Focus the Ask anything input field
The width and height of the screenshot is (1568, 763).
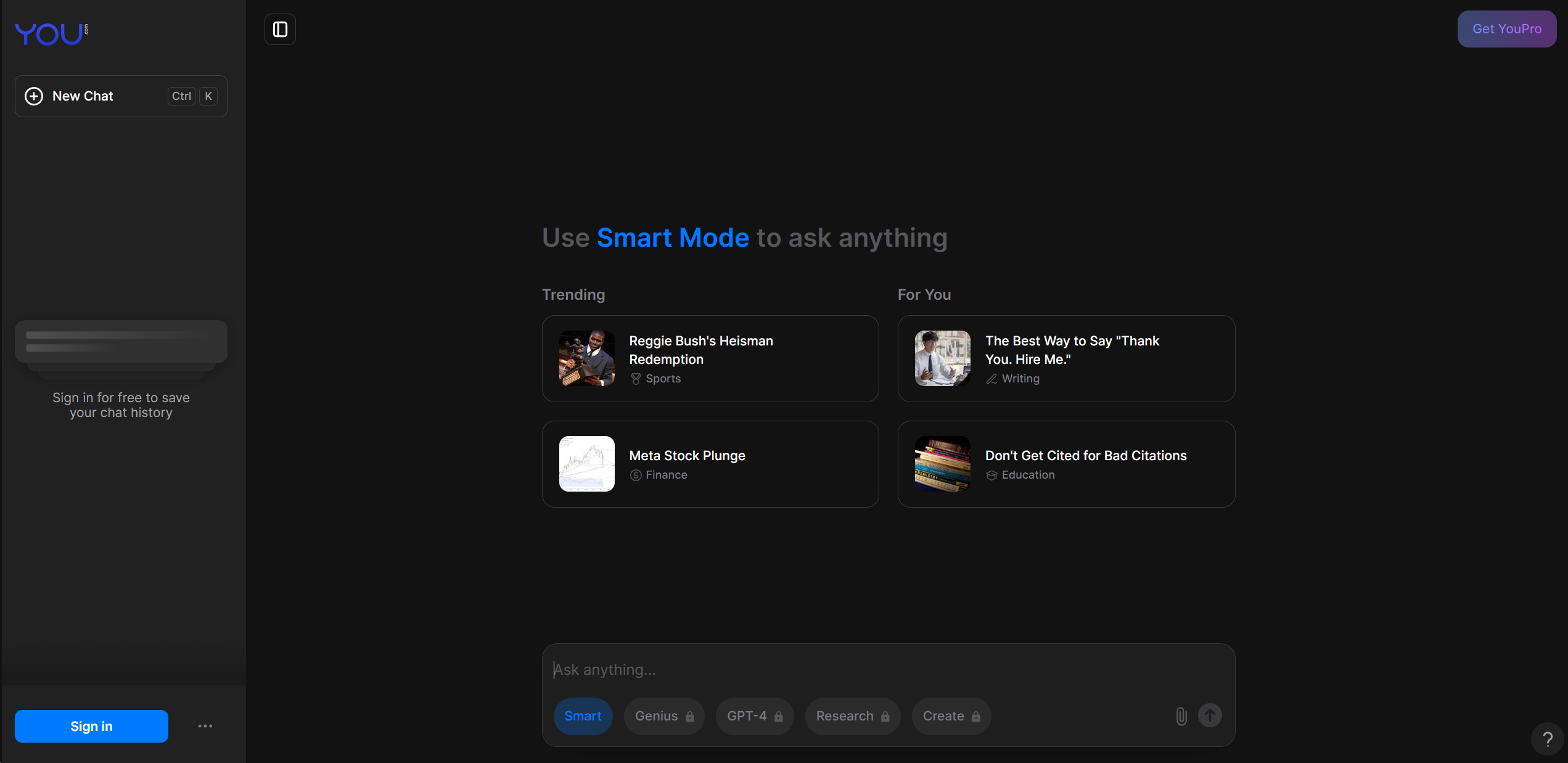(x=863, y=670)
